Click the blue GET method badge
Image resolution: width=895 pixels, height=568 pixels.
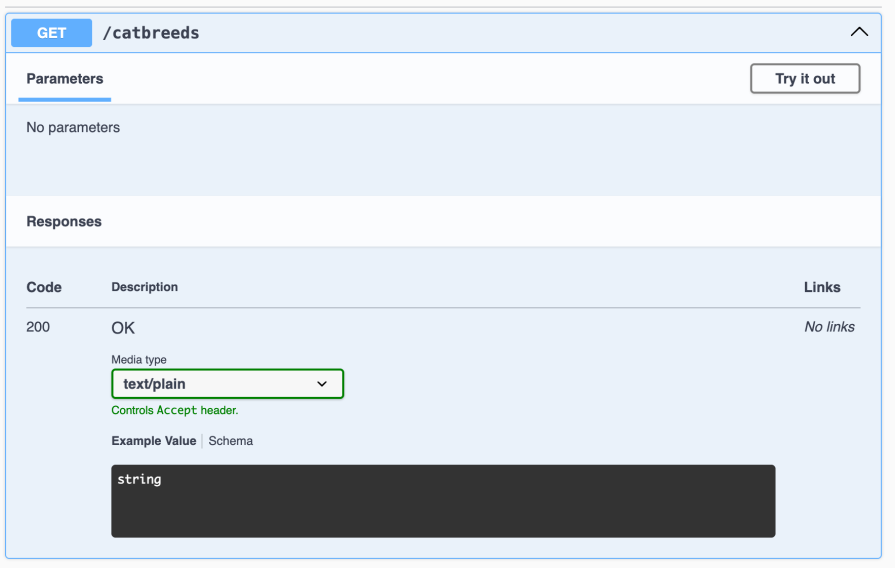[x=51, y=33]
